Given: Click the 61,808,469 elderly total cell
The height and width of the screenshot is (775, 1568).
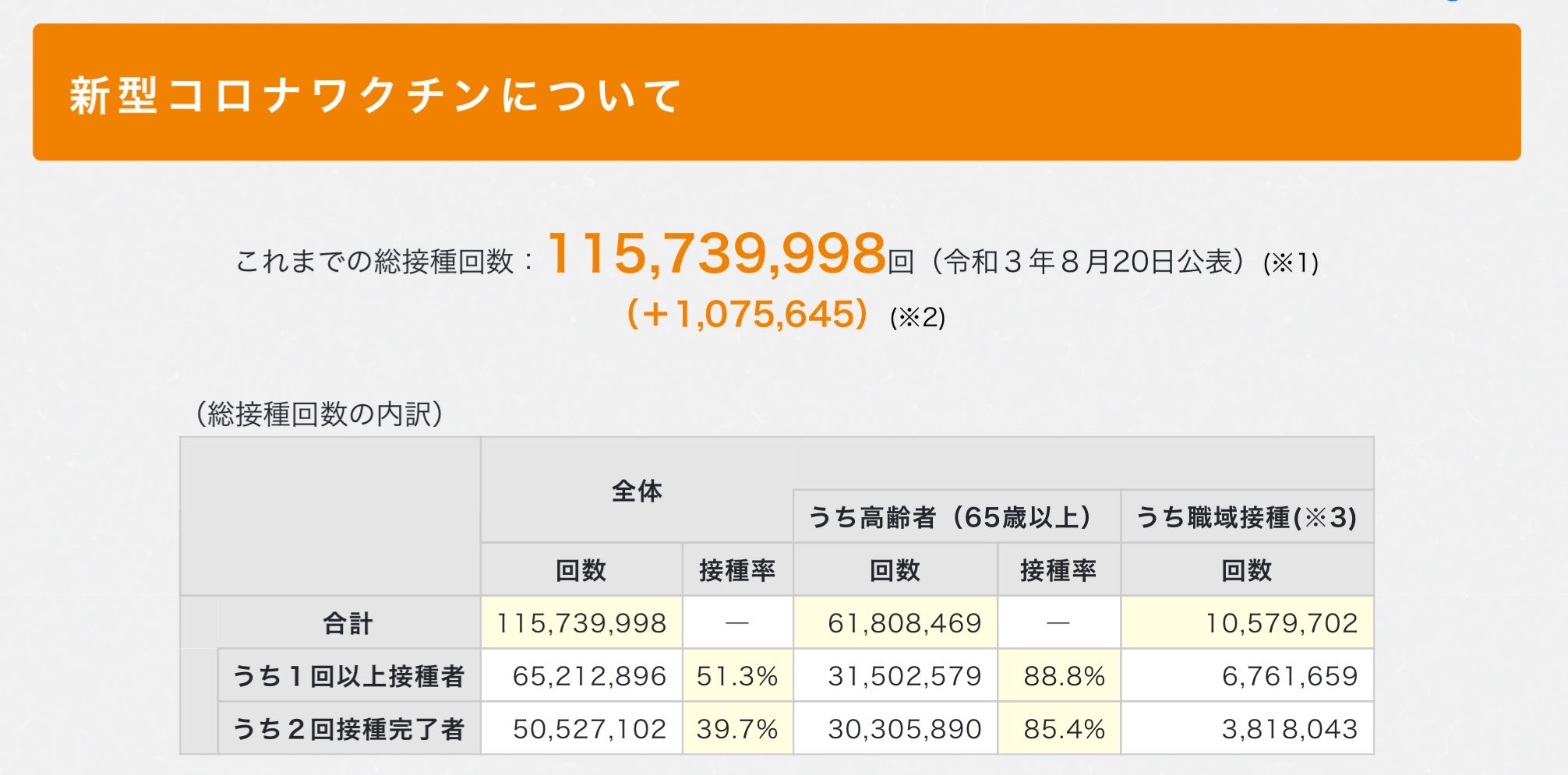Looking at the screenshot, I should click(x=904, y=623).
